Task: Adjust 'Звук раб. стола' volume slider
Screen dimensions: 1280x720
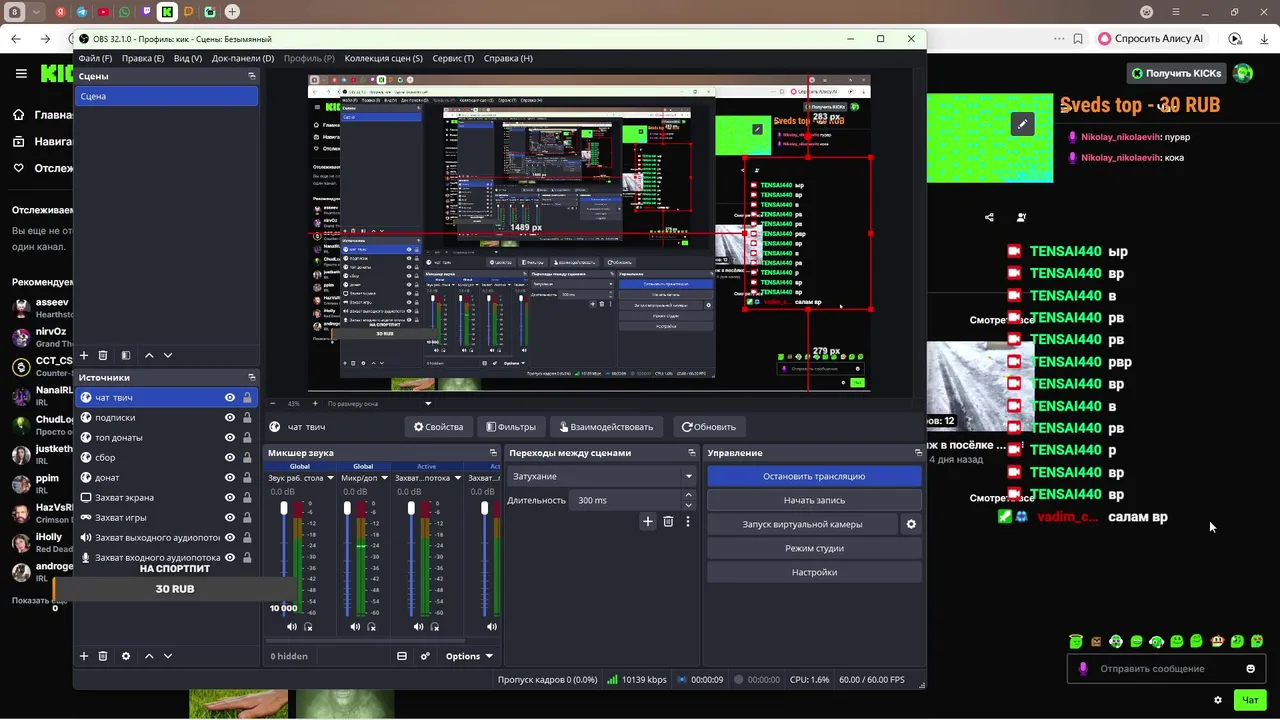Action: click(284, 509)
